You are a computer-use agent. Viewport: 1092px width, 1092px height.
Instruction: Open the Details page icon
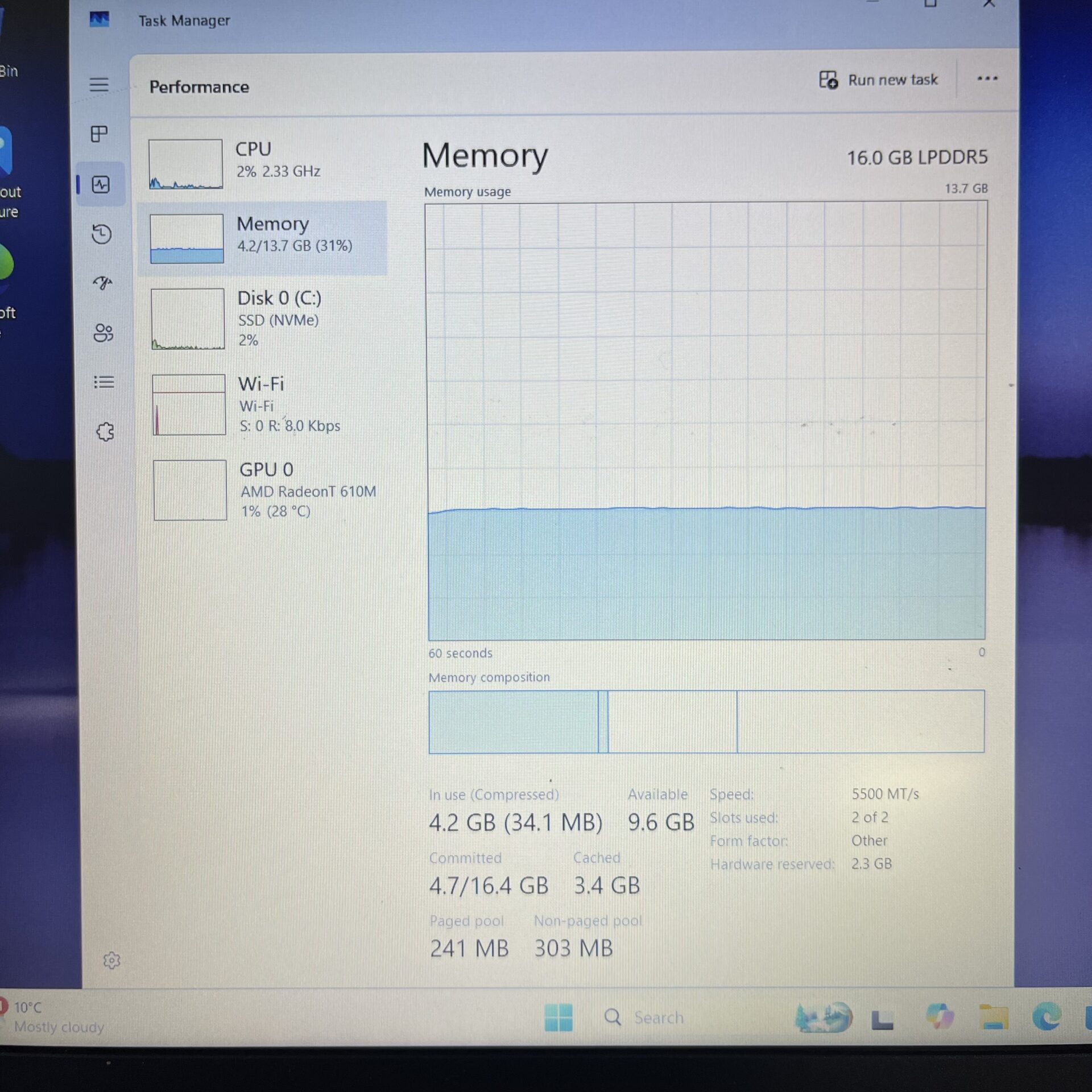[104, 382]
